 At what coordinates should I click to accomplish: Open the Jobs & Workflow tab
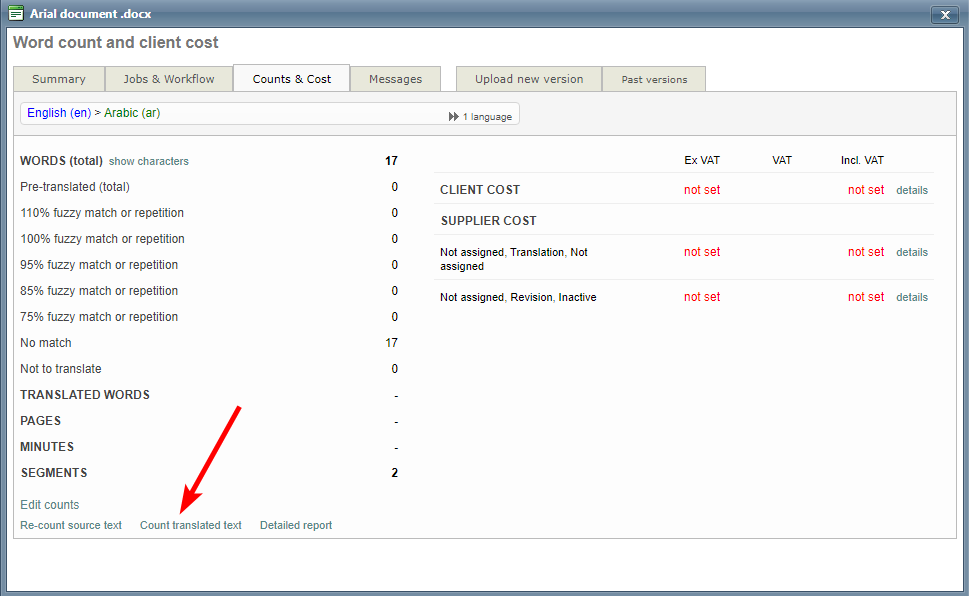tap(169, 79)
